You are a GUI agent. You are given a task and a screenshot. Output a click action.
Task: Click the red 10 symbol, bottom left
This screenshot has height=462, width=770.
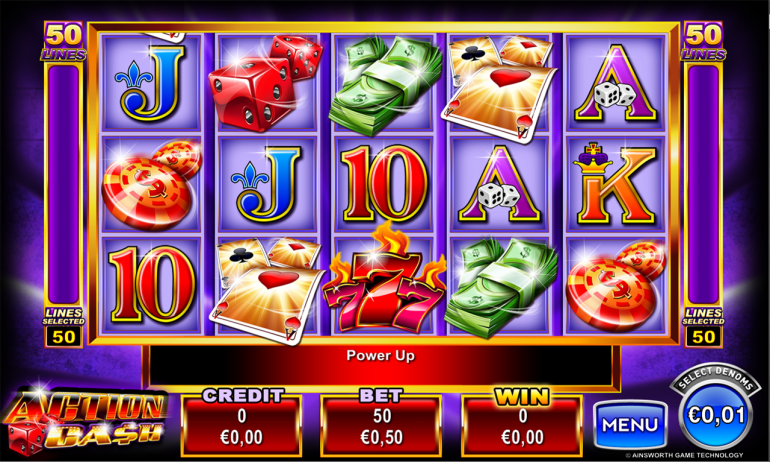tap(151, 284)
